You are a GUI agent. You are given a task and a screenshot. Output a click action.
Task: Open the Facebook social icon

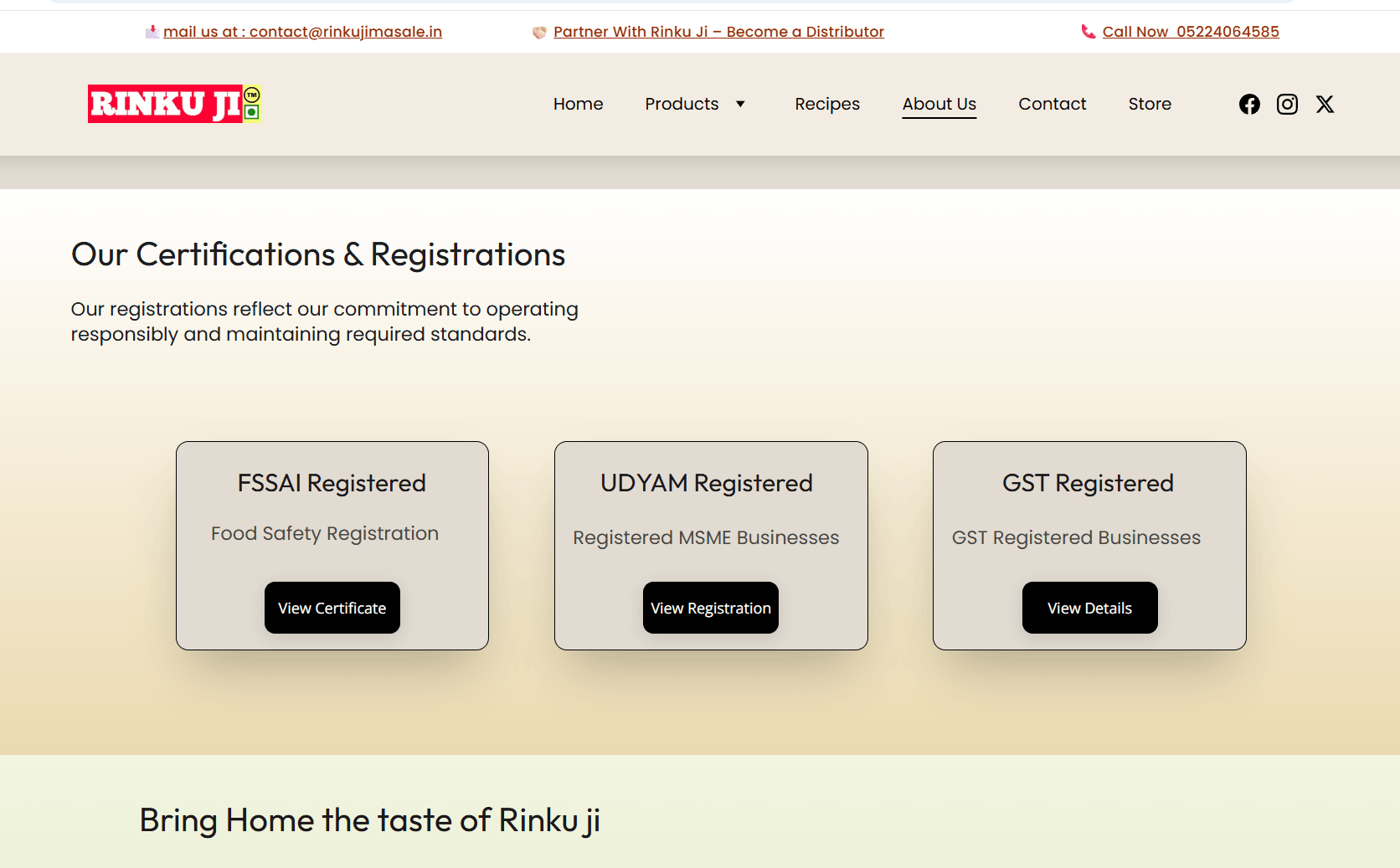[x=1249, y=104]
